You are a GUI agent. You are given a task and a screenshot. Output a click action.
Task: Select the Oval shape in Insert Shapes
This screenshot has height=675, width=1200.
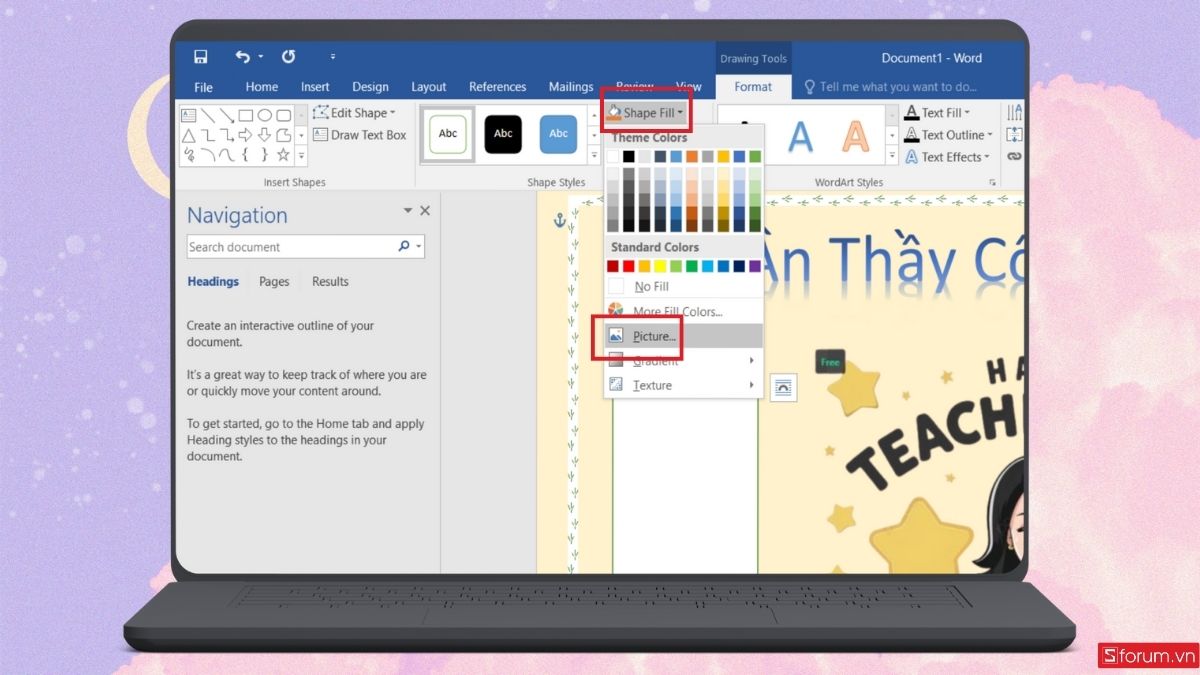click(x=266, y=115)
